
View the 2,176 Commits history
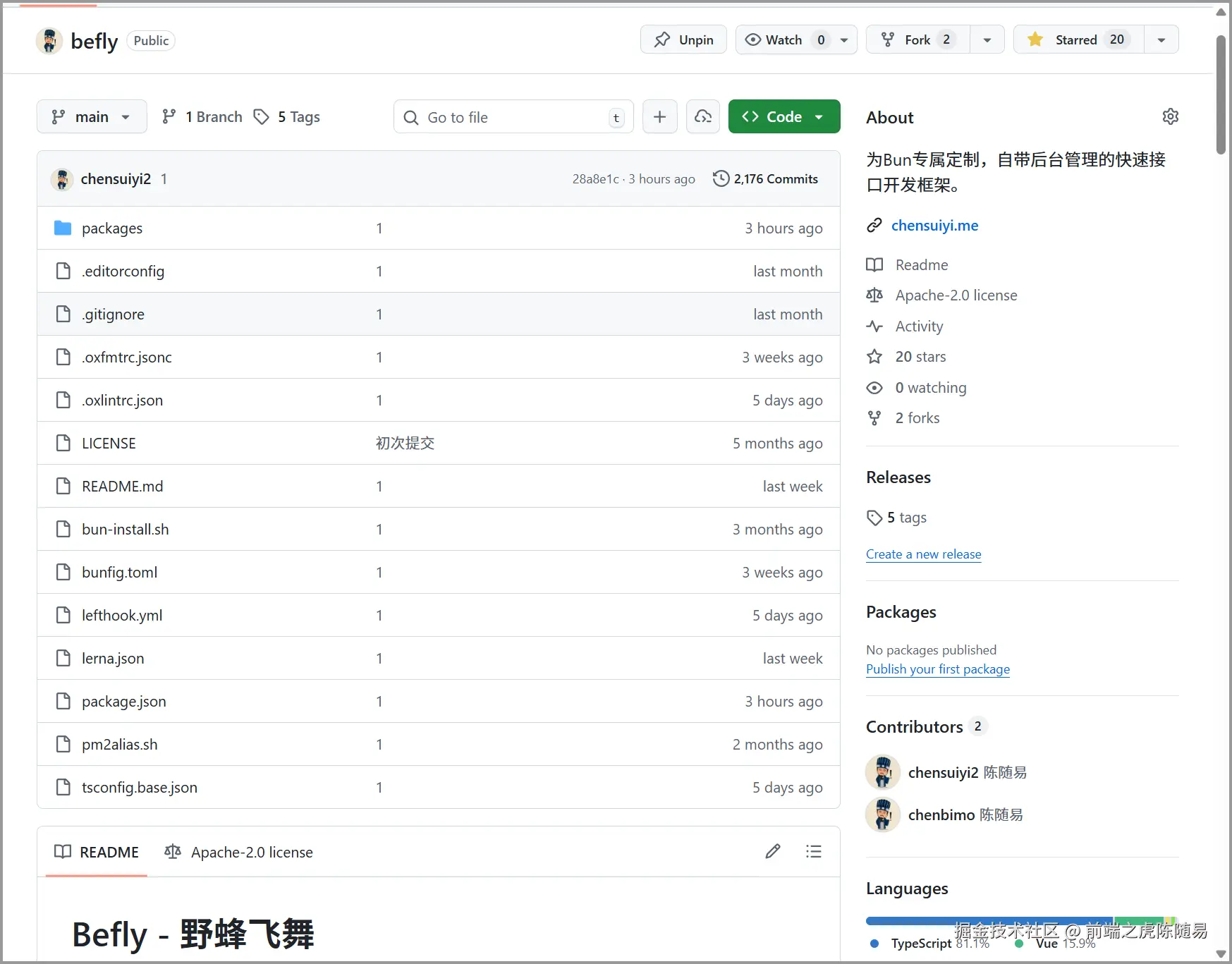pyautogui.click(x=766, y=179)
